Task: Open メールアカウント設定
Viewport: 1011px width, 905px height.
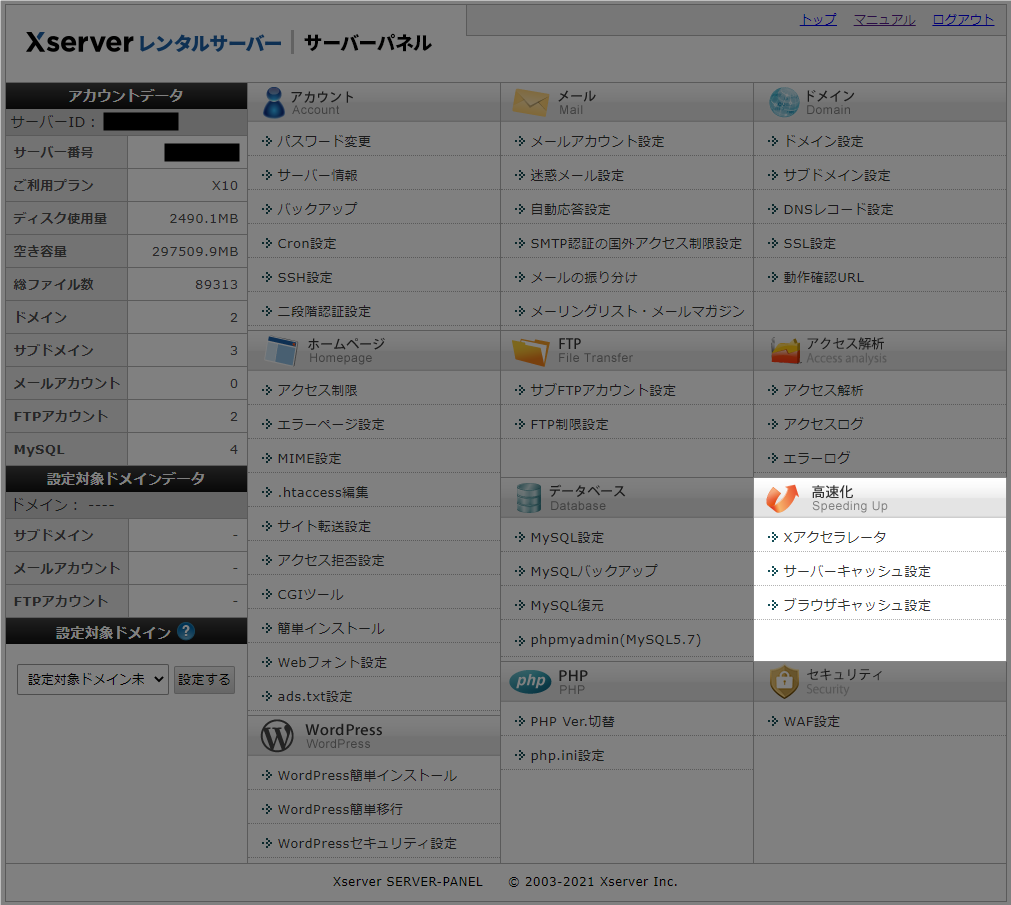Action: (597, 141)
